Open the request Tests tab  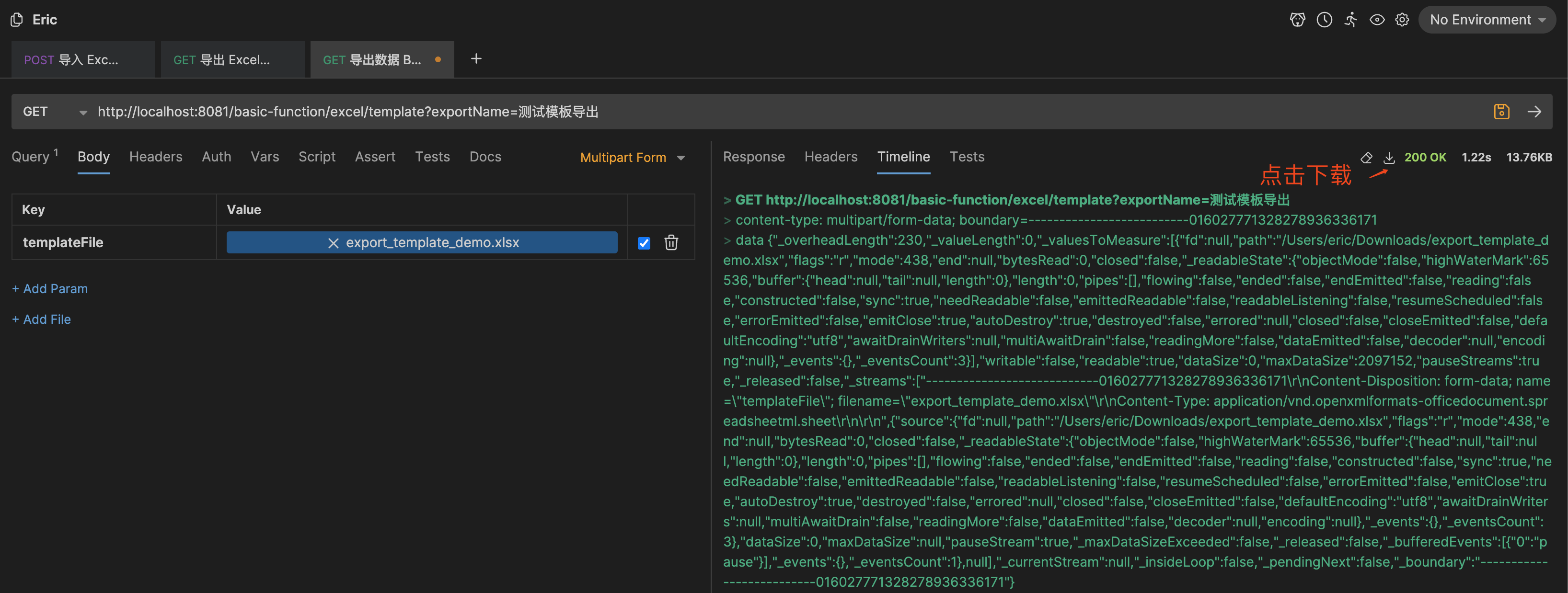point(432,156)
